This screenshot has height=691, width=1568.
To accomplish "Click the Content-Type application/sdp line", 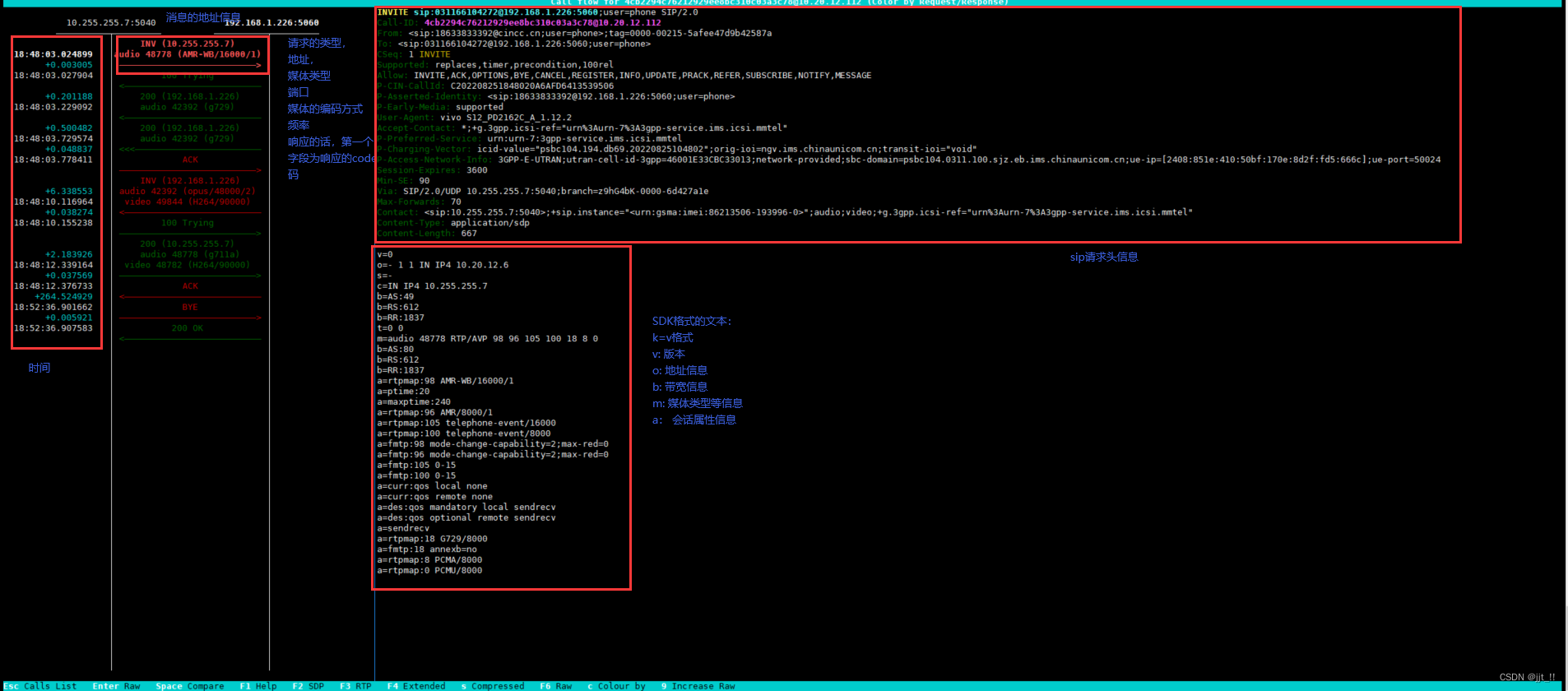I will pos(453,223).
